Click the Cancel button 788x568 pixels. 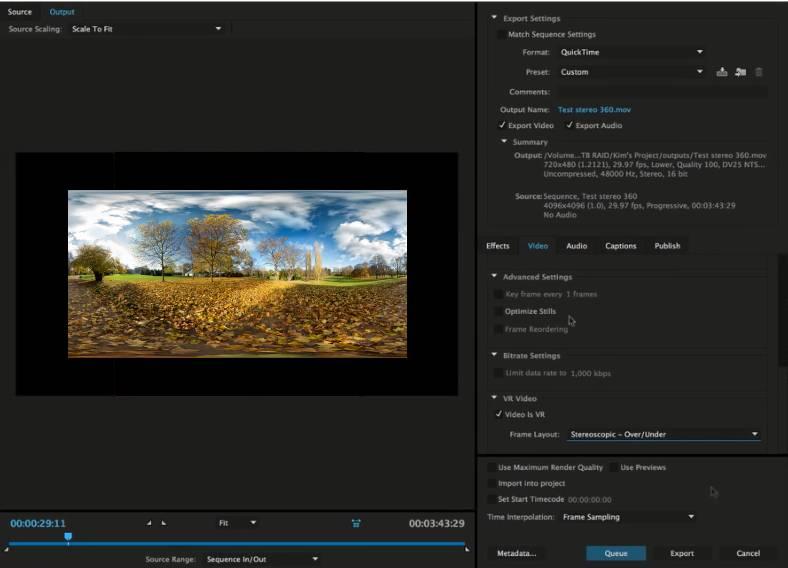click(x=748, y=553)
